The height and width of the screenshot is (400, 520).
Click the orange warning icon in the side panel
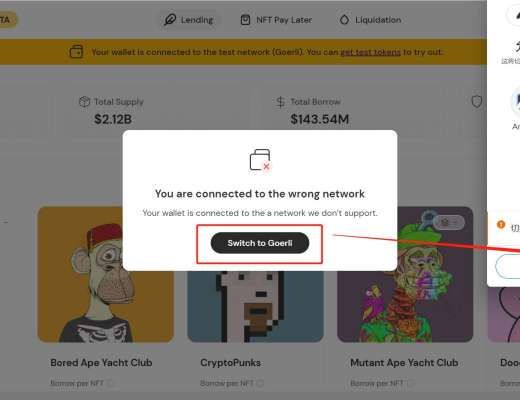tap(501, 224)
